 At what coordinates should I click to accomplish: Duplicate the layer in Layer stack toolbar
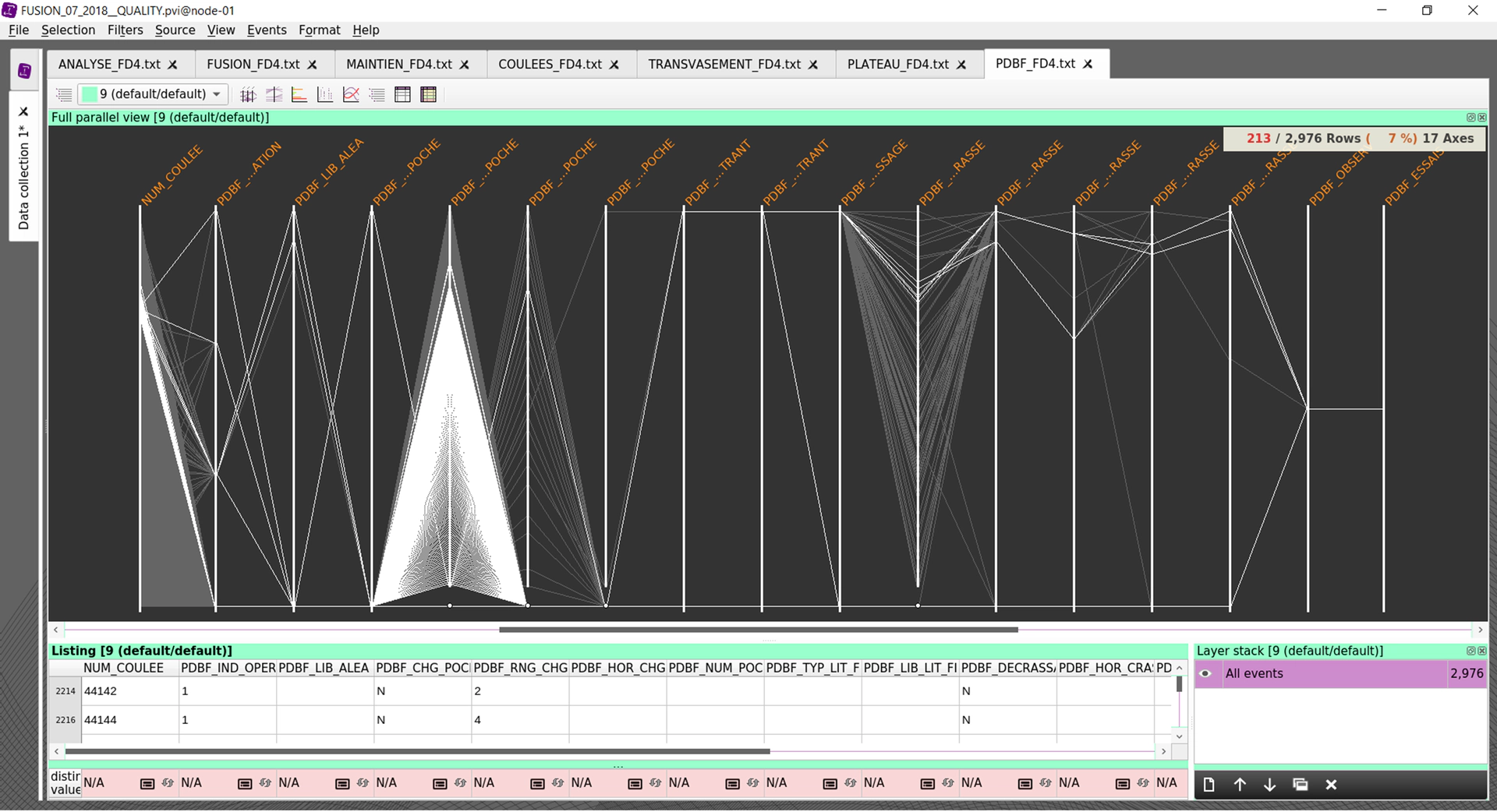(1300, 785)
